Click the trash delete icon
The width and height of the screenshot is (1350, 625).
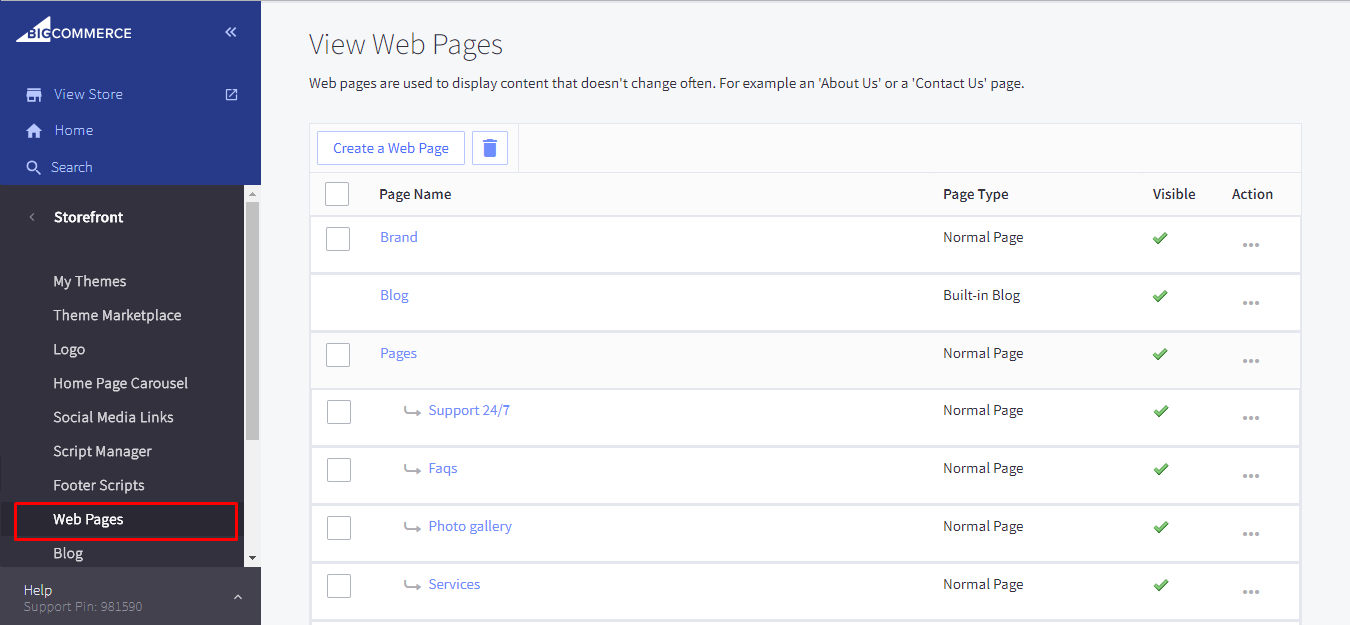tap(490, 148)
